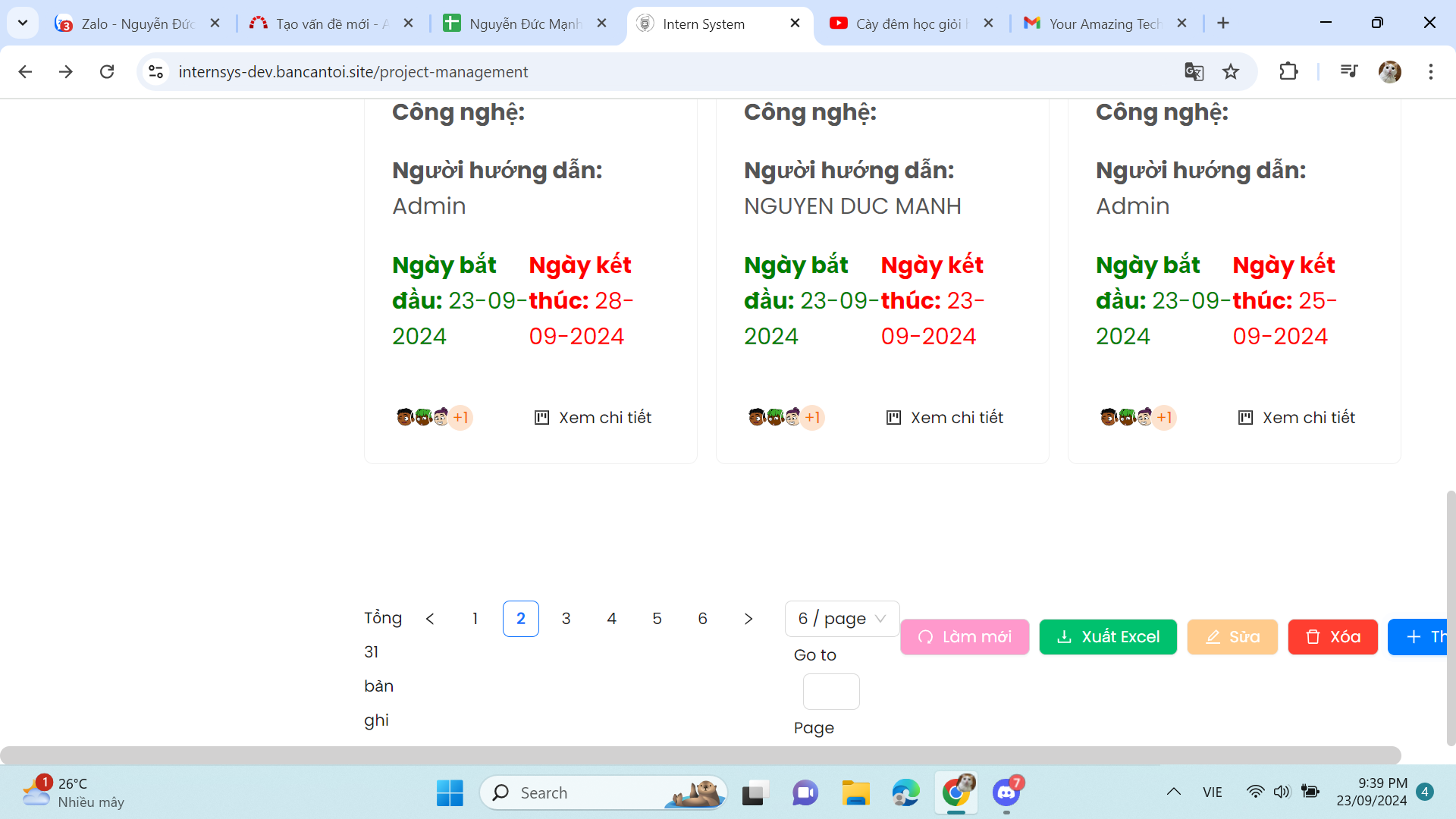Select page 3 in pagination

point(566,619)
